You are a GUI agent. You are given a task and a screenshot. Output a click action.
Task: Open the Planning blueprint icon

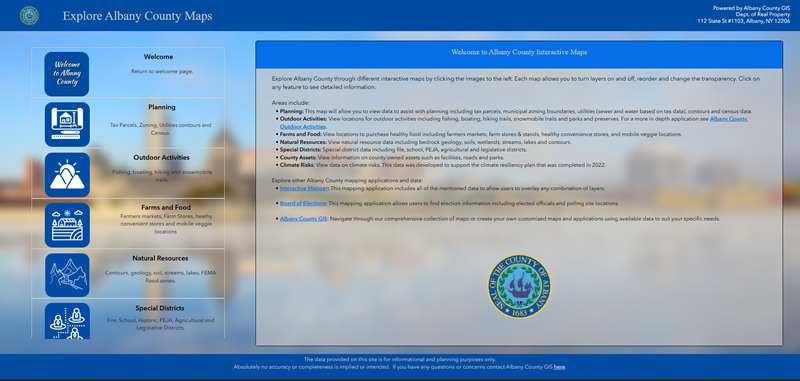(67, 124)
